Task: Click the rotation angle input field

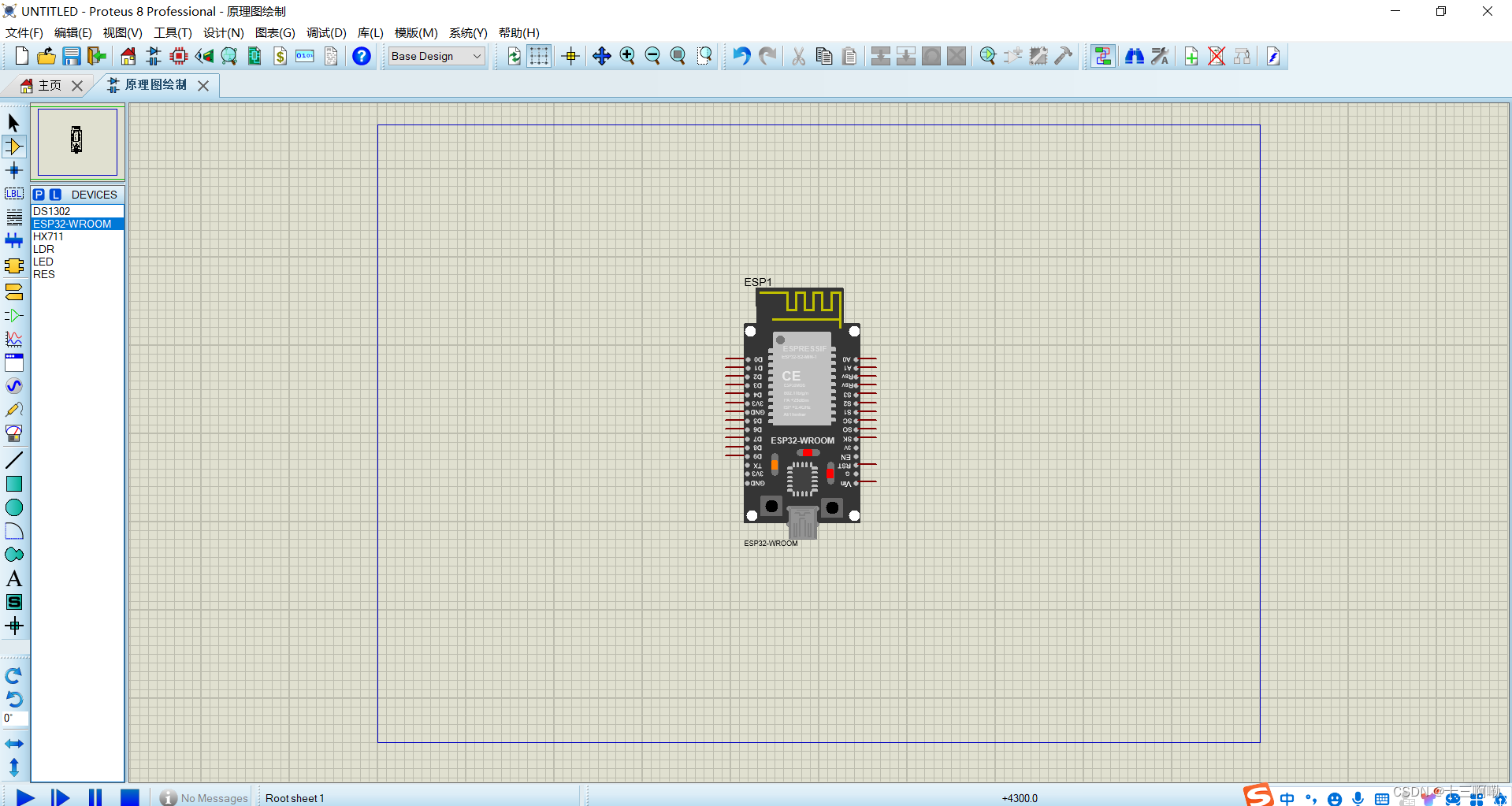Action: pyautogui.click(x=16, y=718)
